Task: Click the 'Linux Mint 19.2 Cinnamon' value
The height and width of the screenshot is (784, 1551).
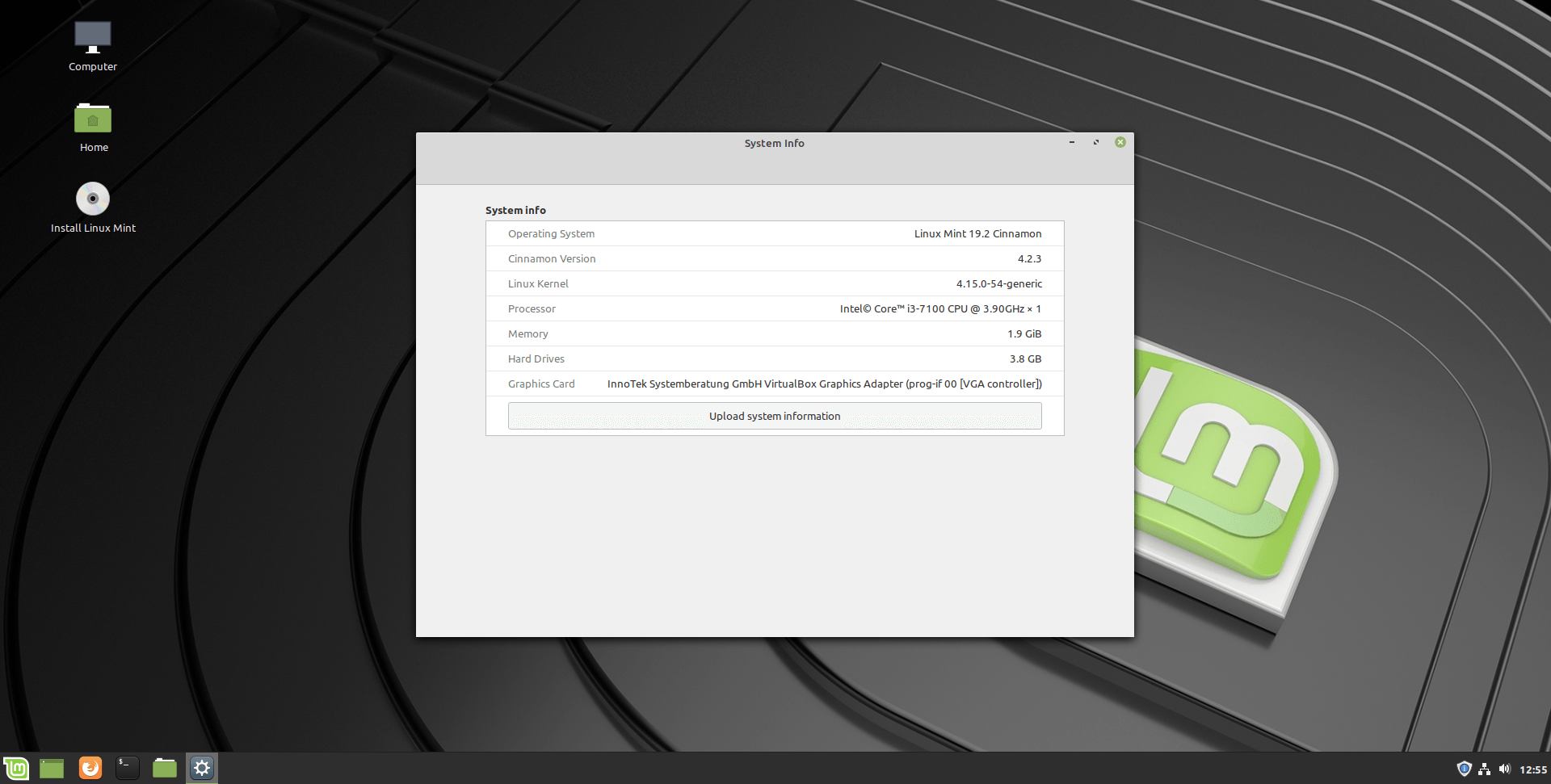Action: point(977,233)
